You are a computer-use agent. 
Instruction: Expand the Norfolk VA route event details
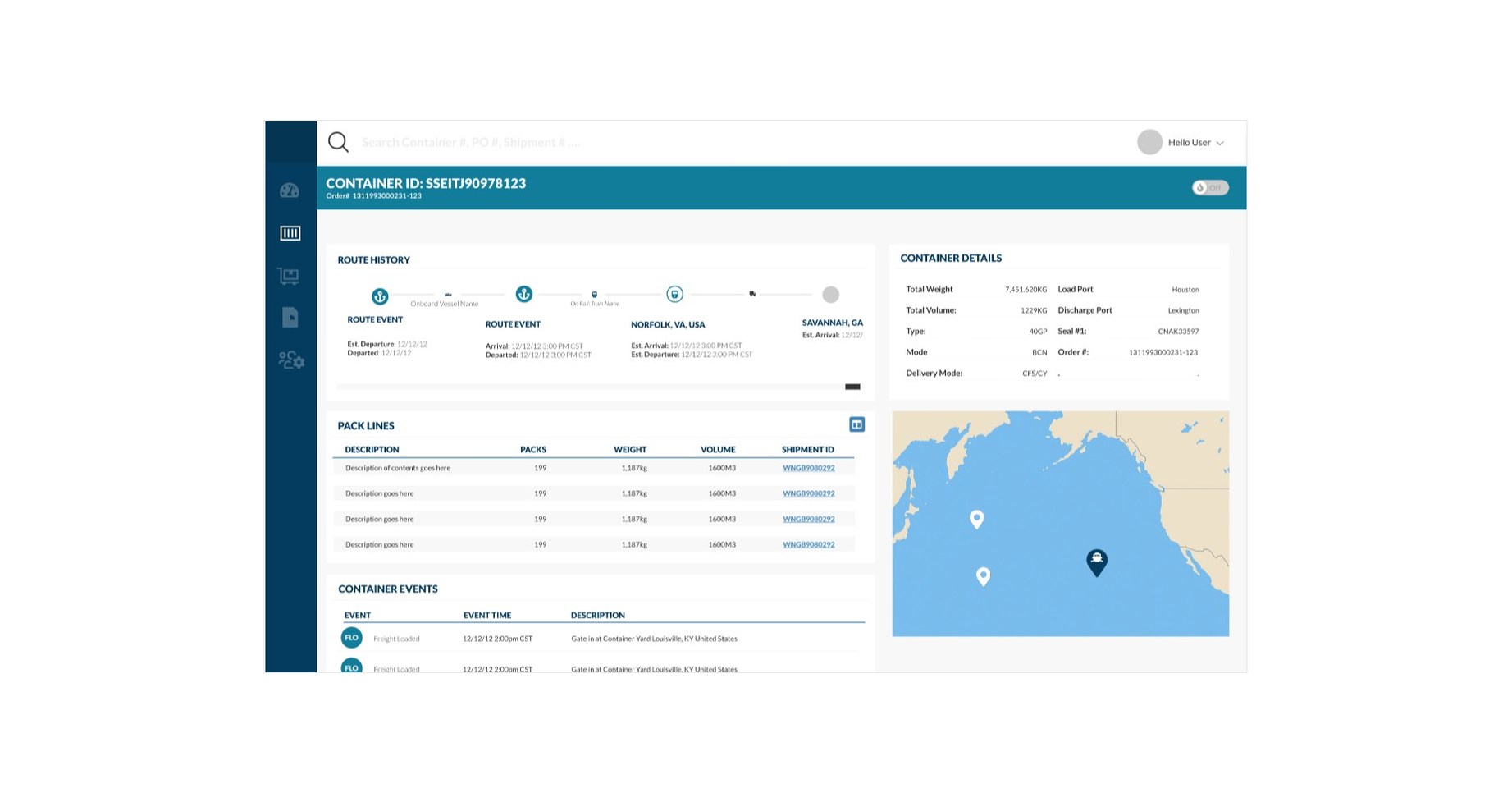pyautogui.click(x=668, y=324)
